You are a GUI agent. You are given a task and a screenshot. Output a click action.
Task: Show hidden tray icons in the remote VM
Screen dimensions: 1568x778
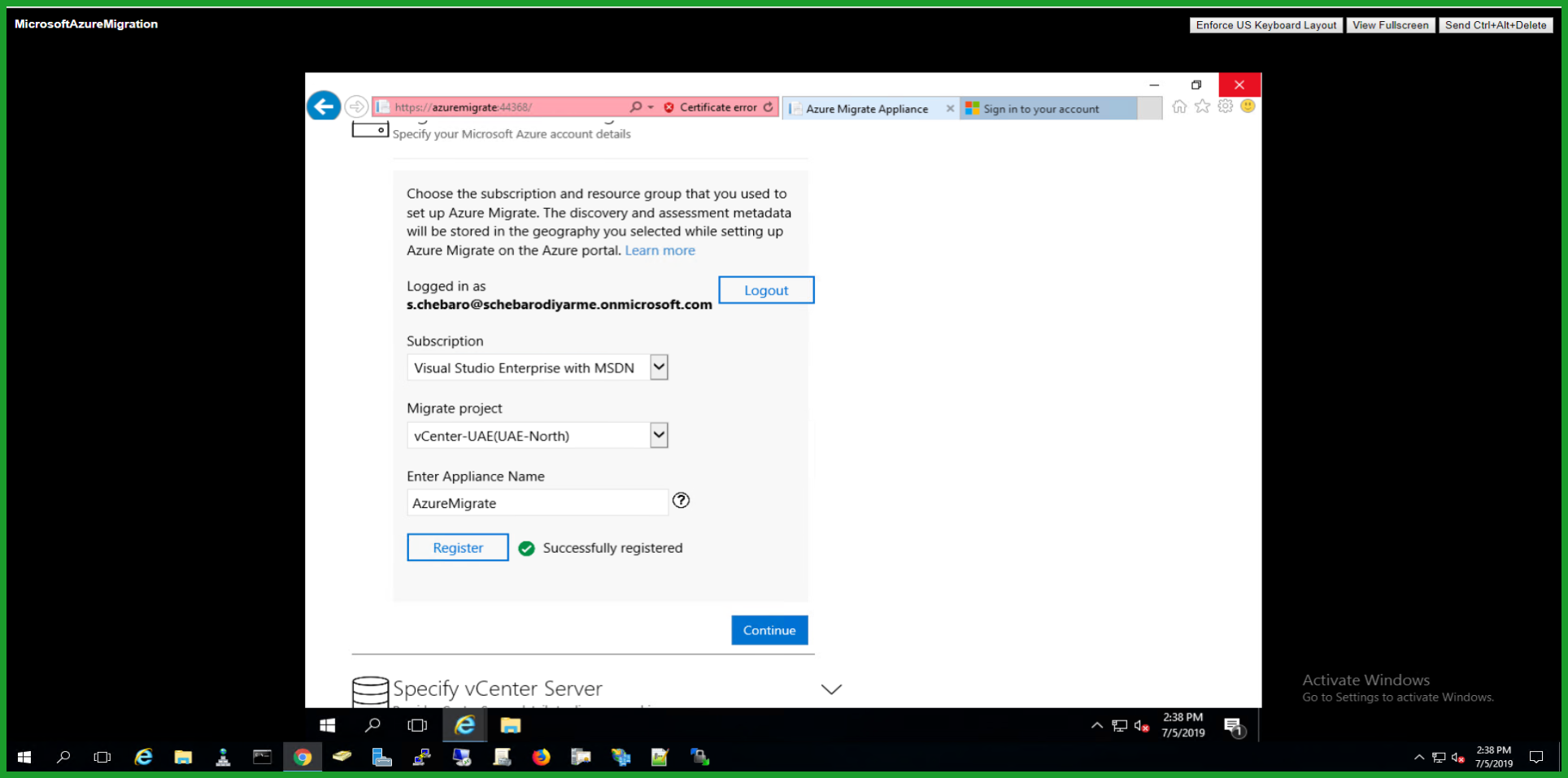(x=1096, y=725)
